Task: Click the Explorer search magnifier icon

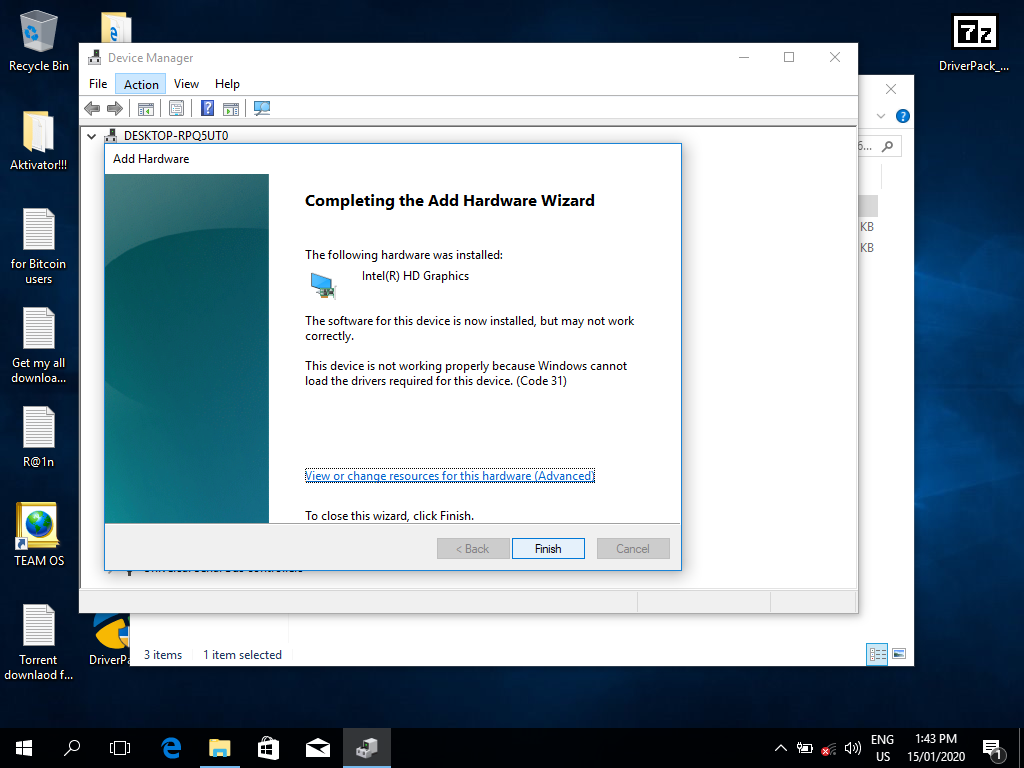Action: pyautogui.click(x=888, y=146)
